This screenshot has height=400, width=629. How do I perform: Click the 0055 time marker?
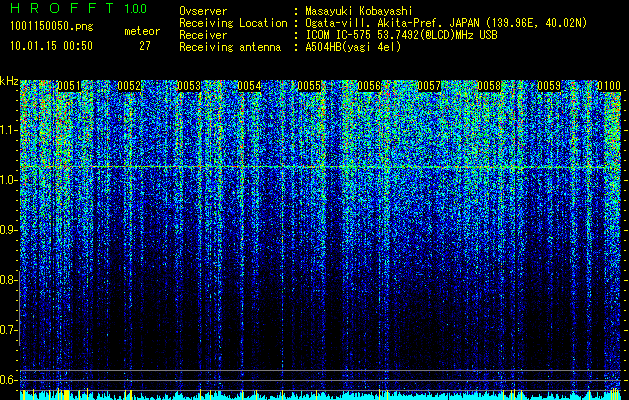point(309,86)
